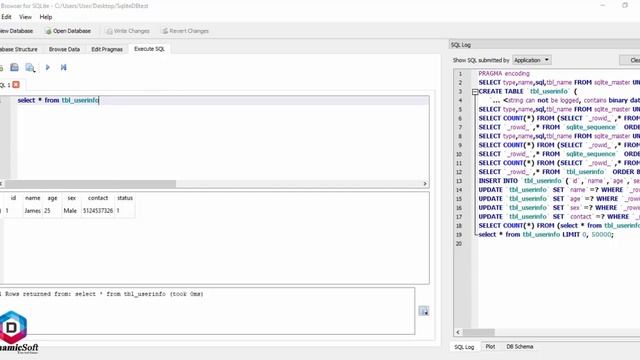
Task: Select the contact cell 5124537326
Action: (98, 211)
